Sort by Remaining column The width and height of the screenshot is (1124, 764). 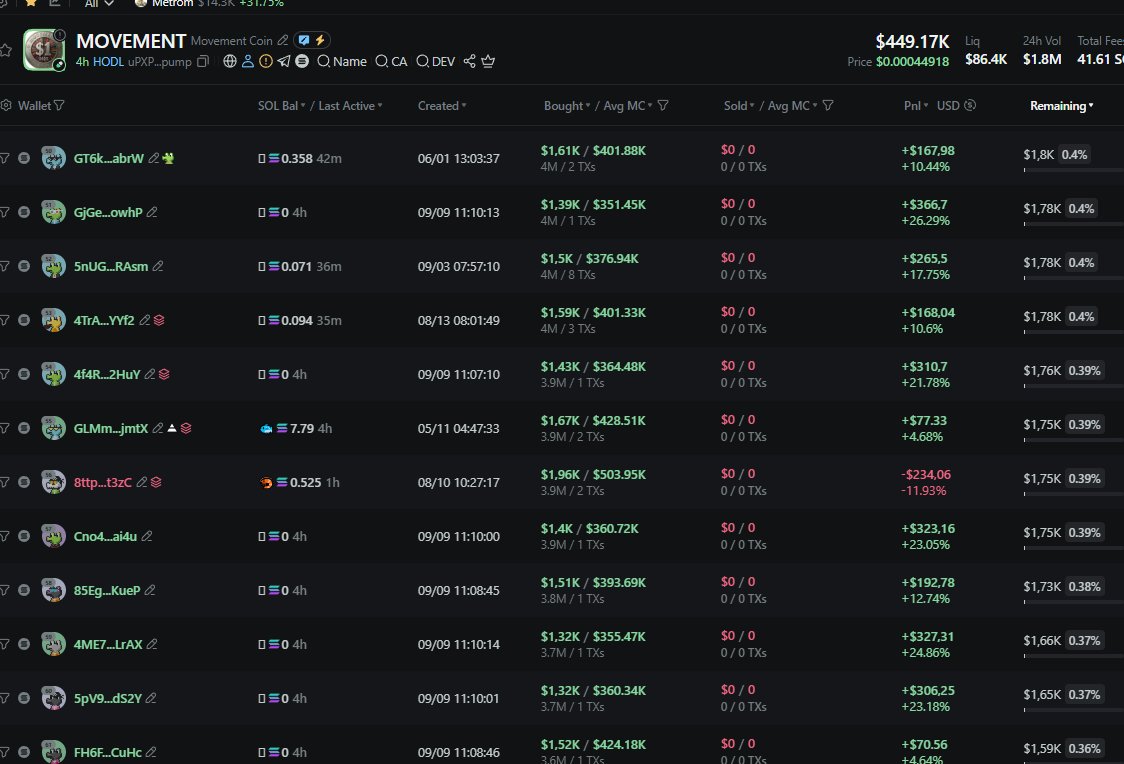(x=1062, y=105)
